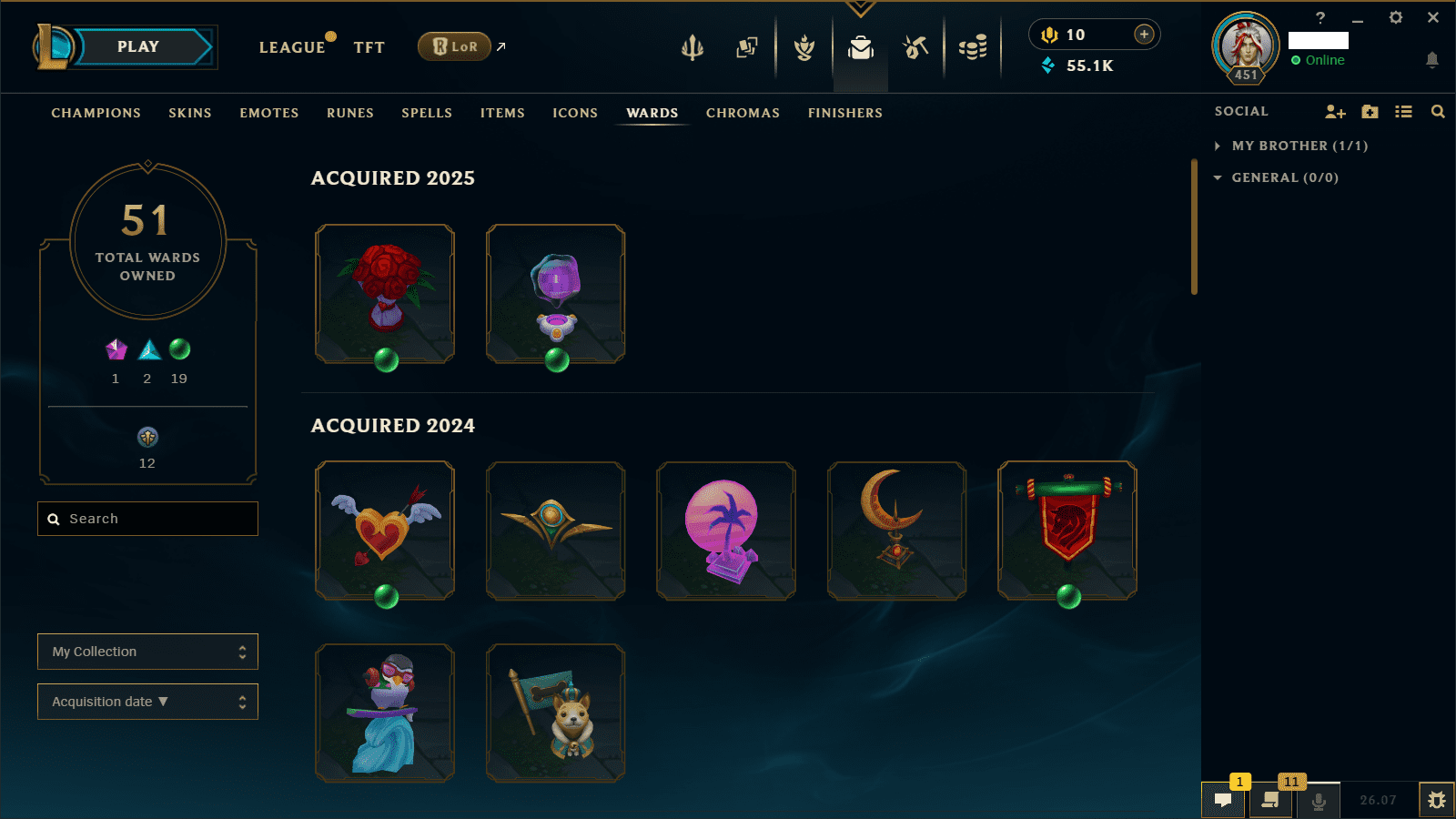Expand the MY BROTHER friends group

coord(1290,146)
